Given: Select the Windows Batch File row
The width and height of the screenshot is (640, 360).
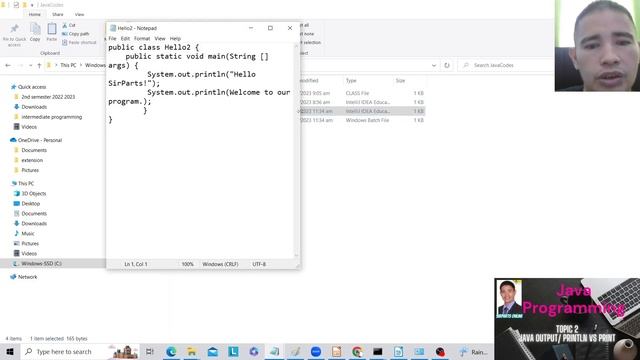Looking at the screenshot, I should [x=362, y=120].
